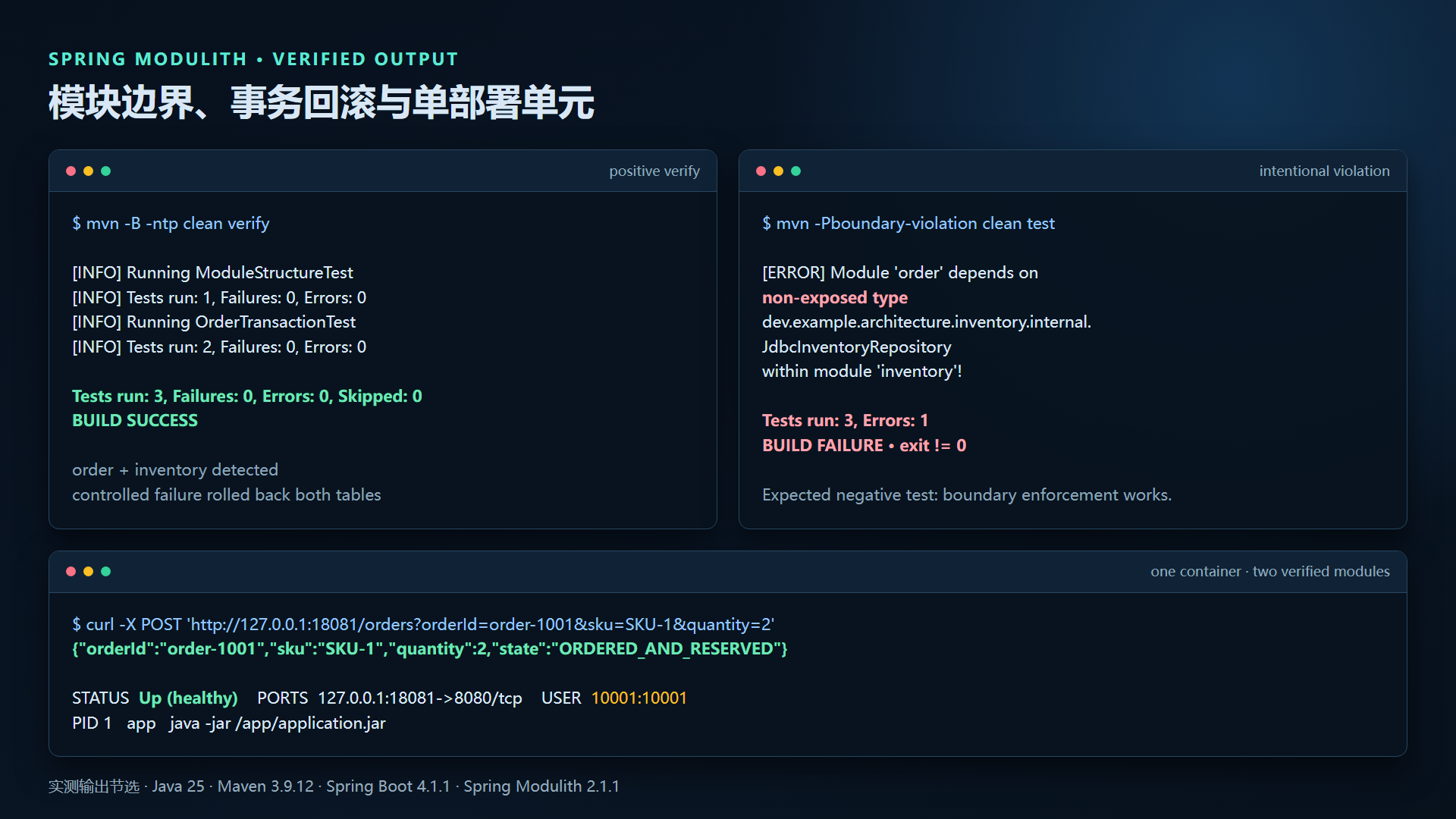
Task: Click the red 'non-exposed type' text
Action: [x=835, y=298]
